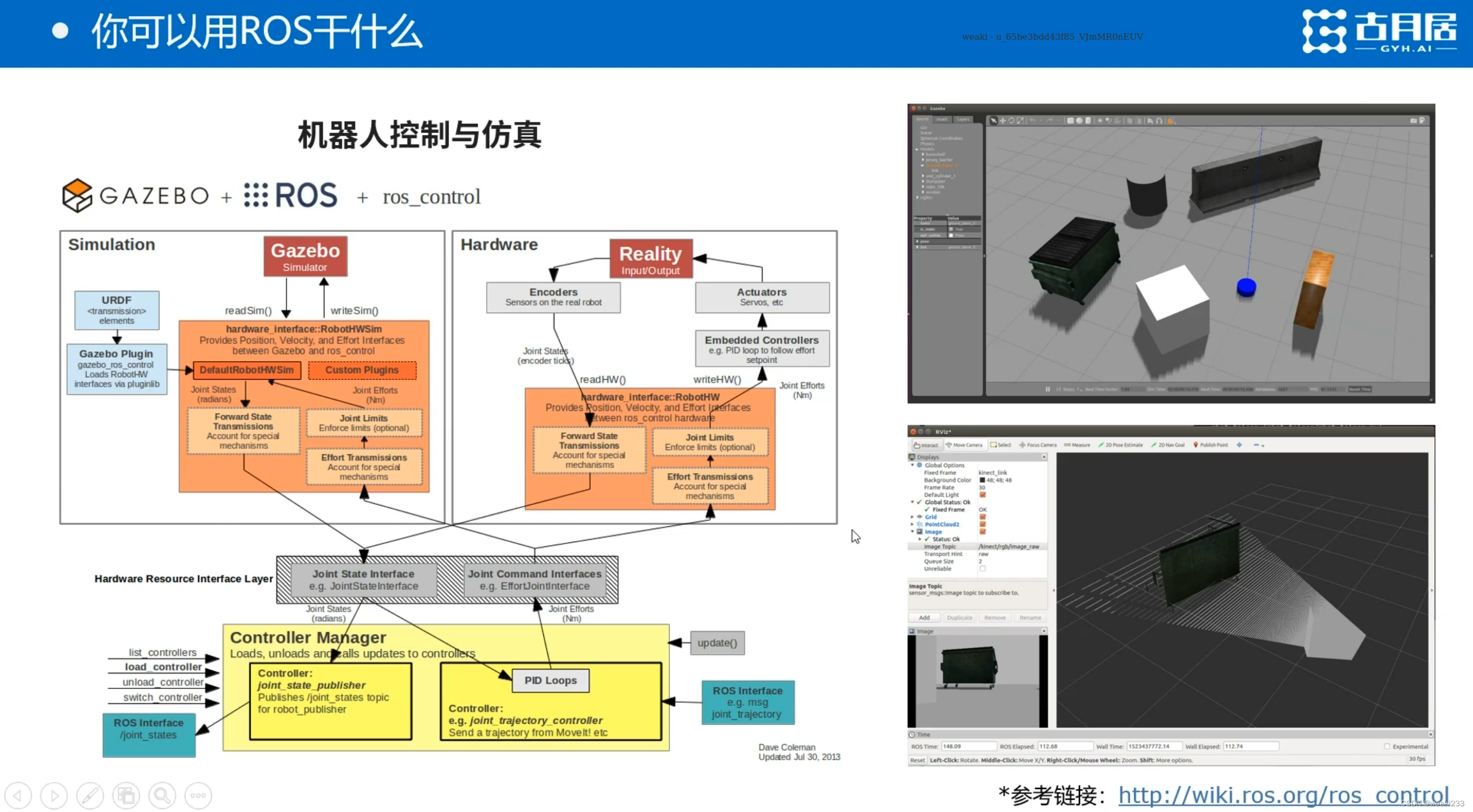This screenshot has width=1473, height=812.
Task: Click the blue plus add-tool icon in RViz
Action: point(1239,445)
